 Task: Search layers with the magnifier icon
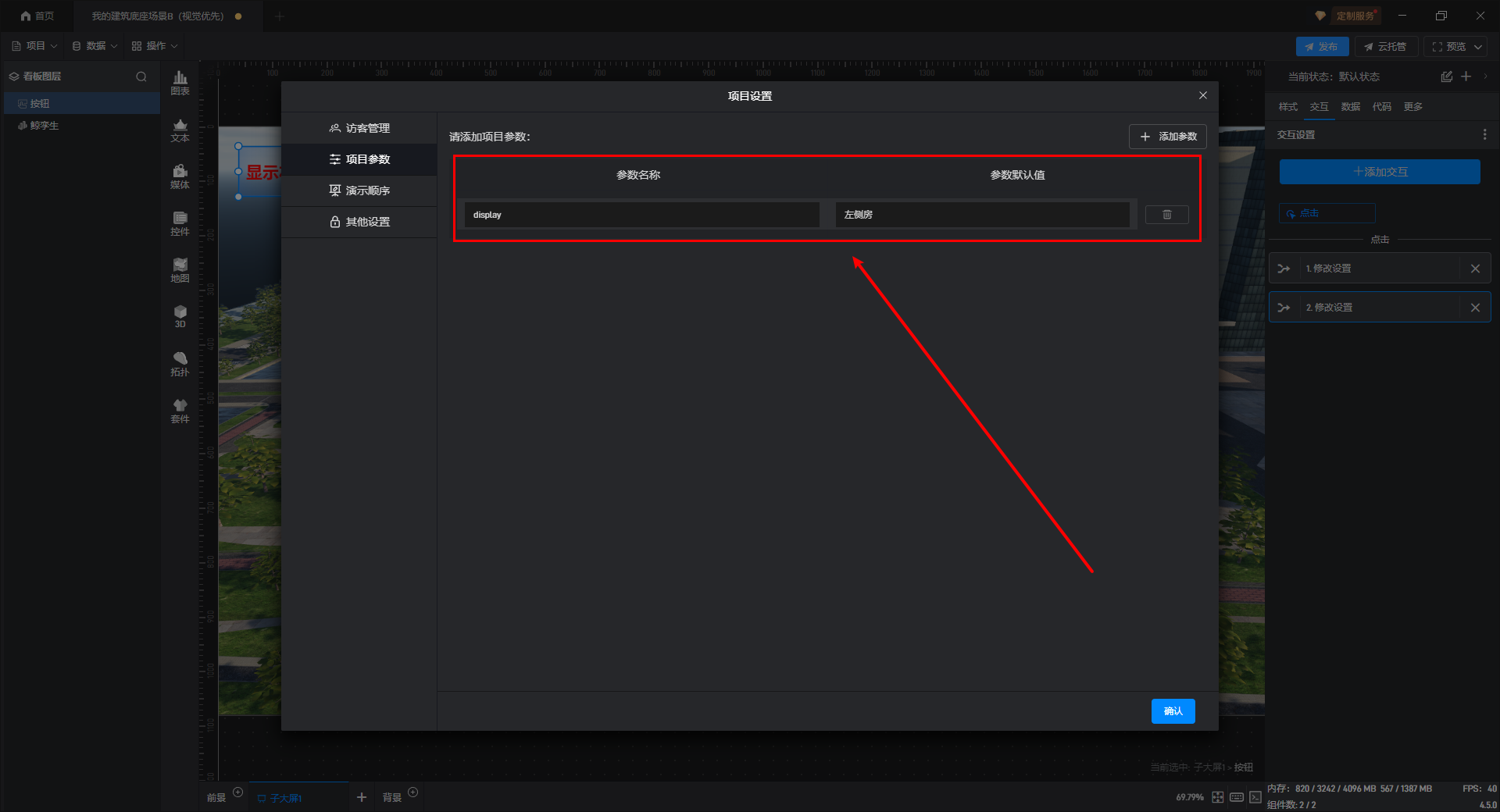(x=141, y=77)
